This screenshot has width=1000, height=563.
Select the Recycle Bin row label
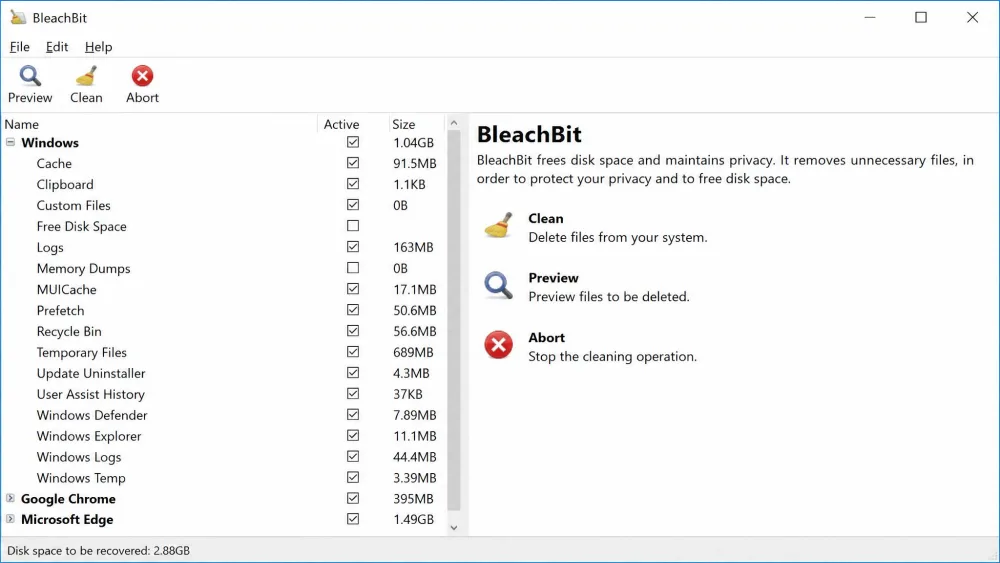69,332
